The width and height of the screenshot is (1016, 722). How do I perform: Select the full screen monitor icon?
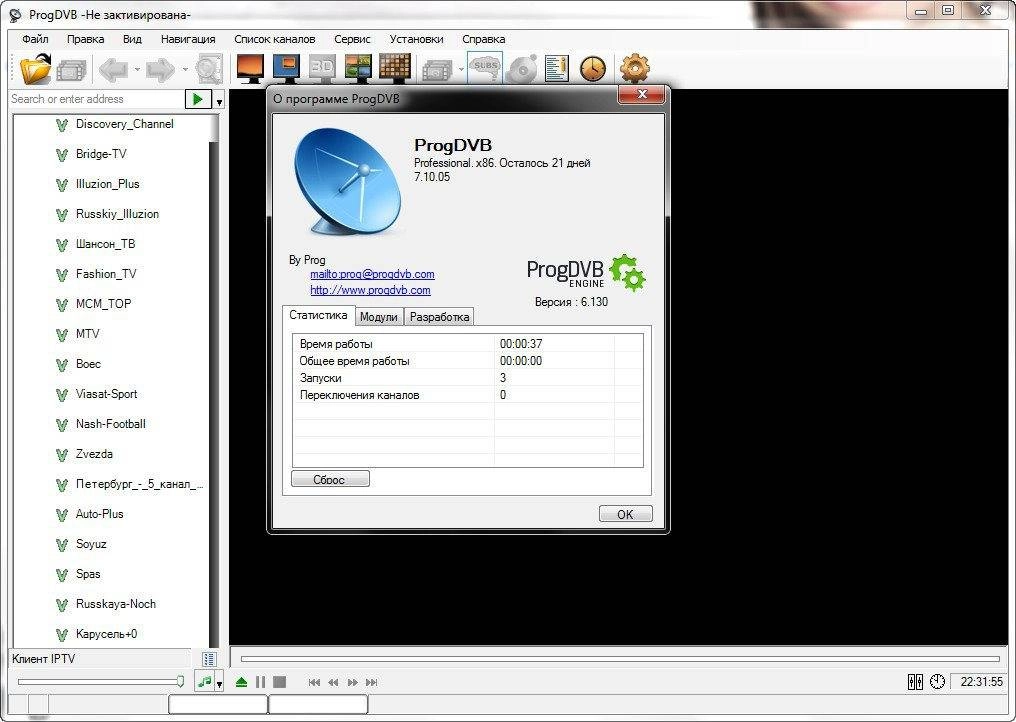click(x=250, y=68)
